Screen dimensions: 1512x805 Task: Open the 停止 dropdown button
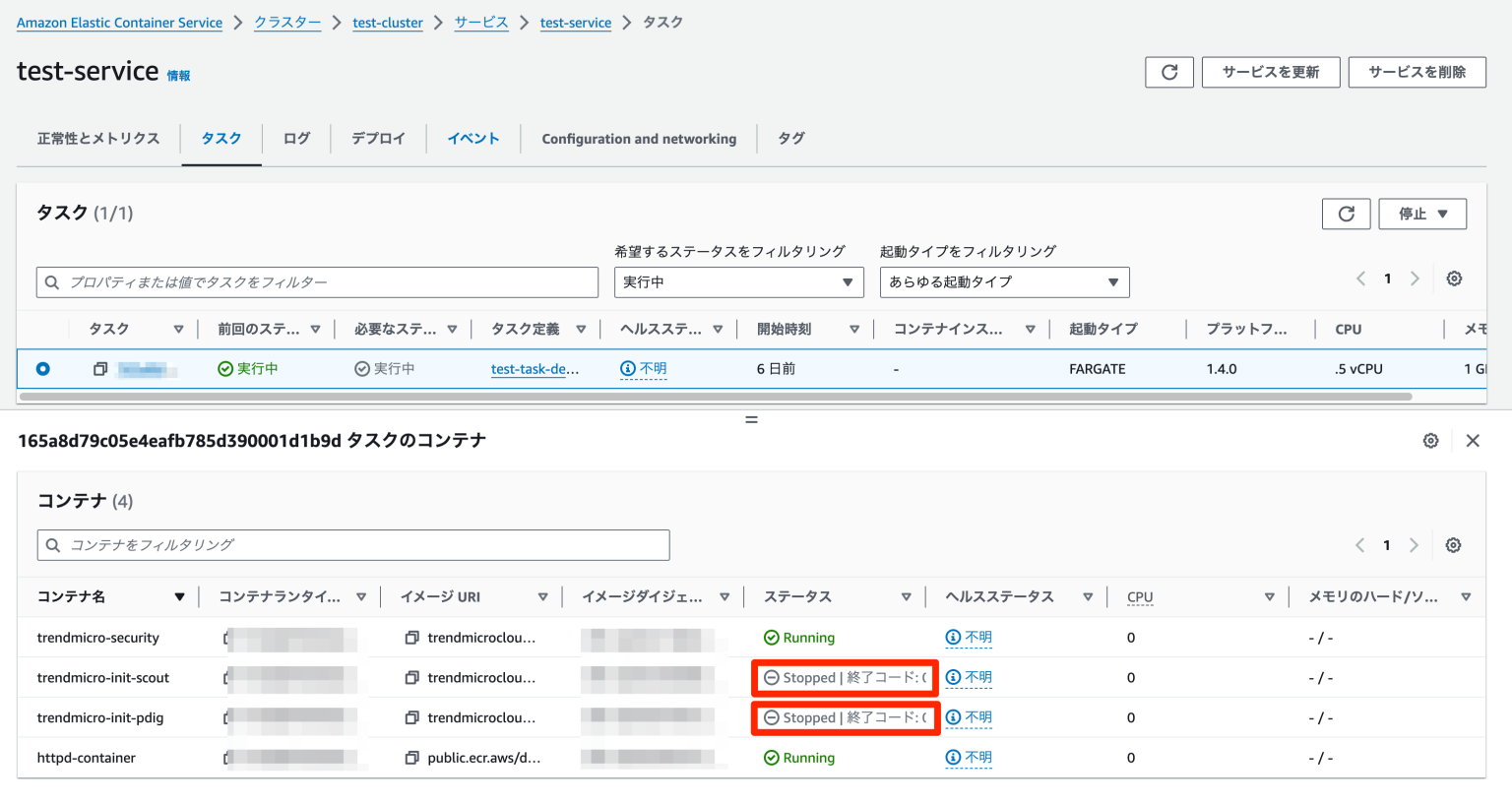(1422, 214)
